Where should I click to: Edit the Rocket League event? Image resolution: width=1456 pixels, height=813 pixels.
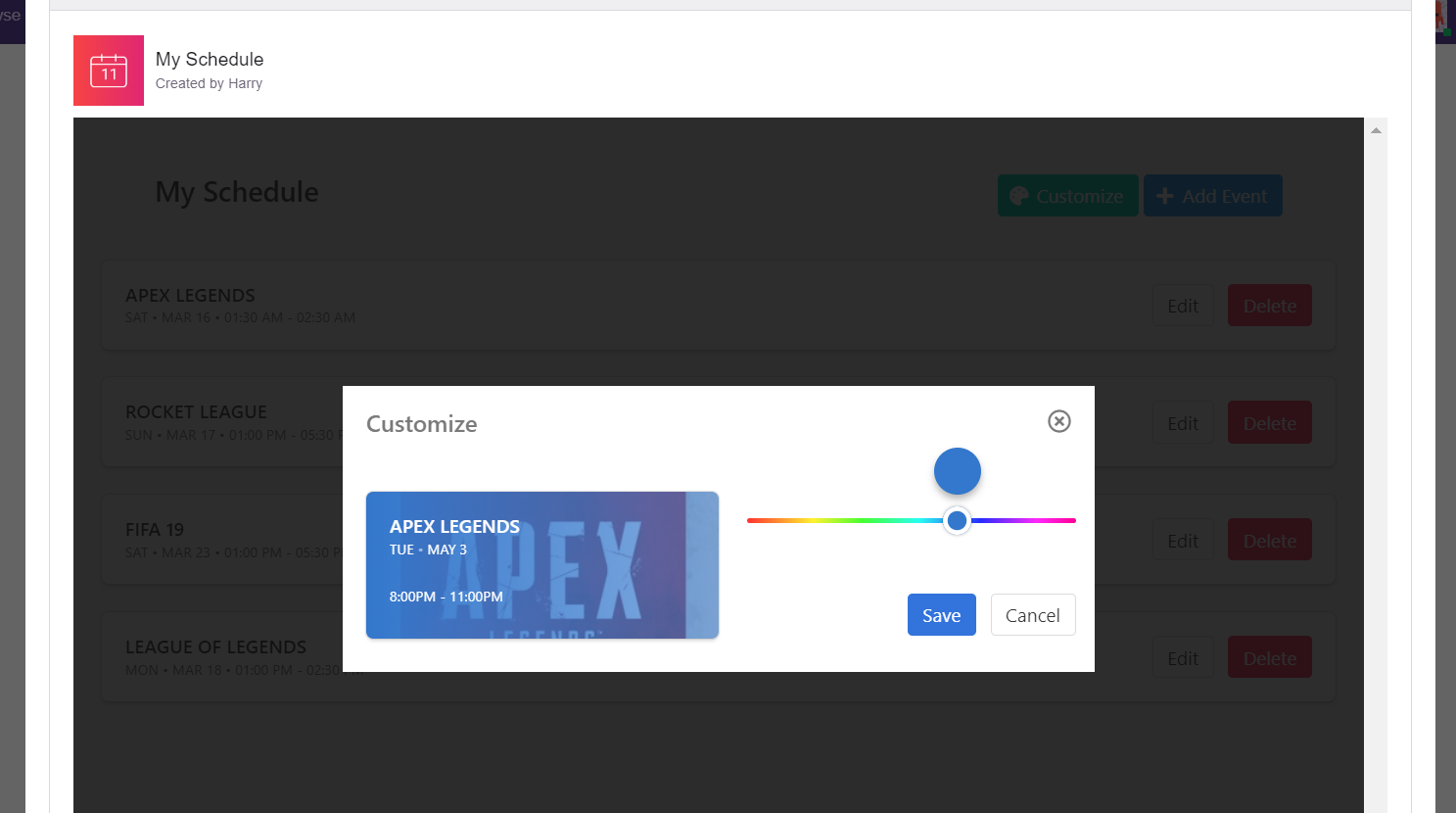[1183, 423]
